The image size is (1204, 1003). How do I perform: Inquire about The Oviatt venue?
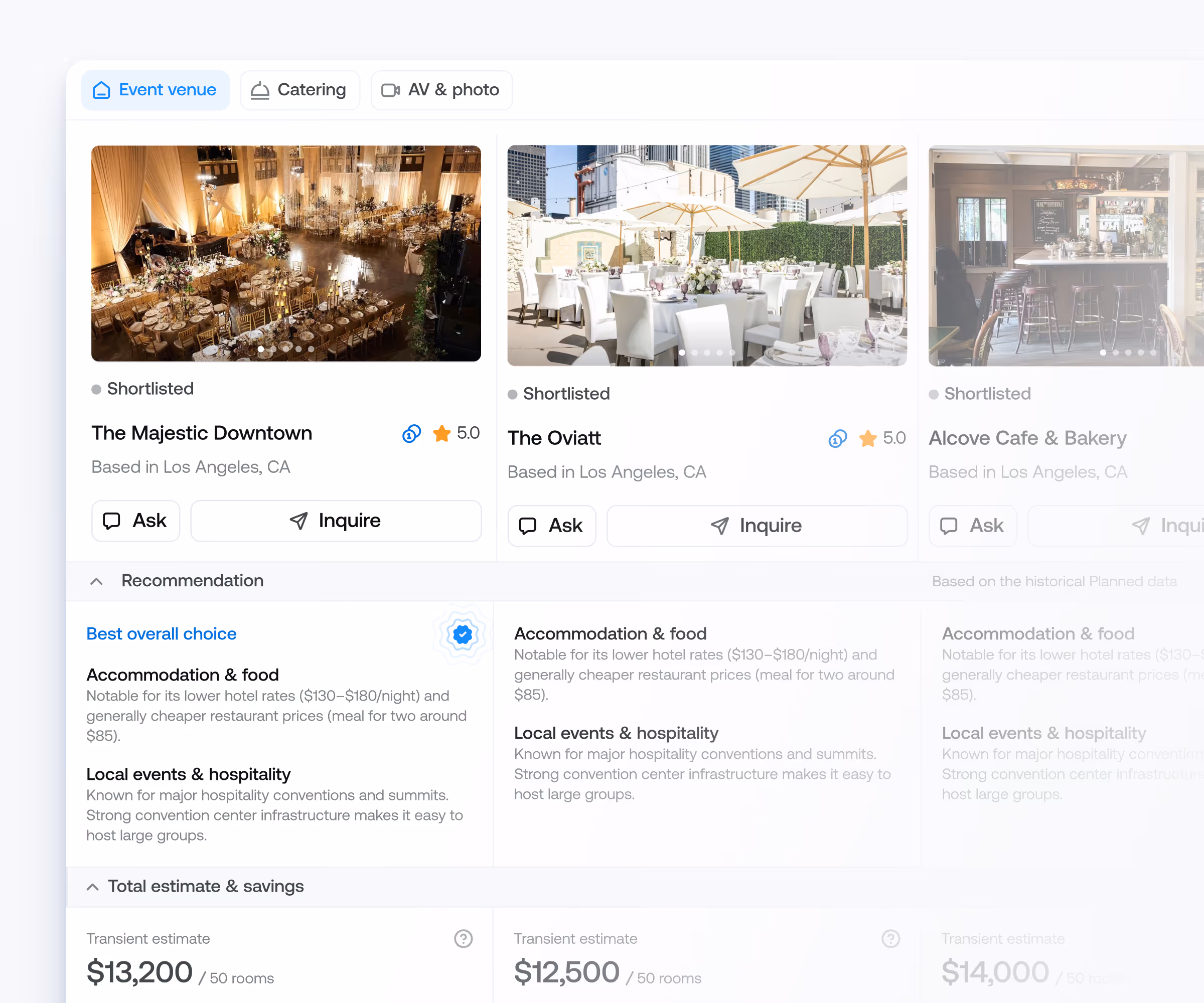pos(757,526)
